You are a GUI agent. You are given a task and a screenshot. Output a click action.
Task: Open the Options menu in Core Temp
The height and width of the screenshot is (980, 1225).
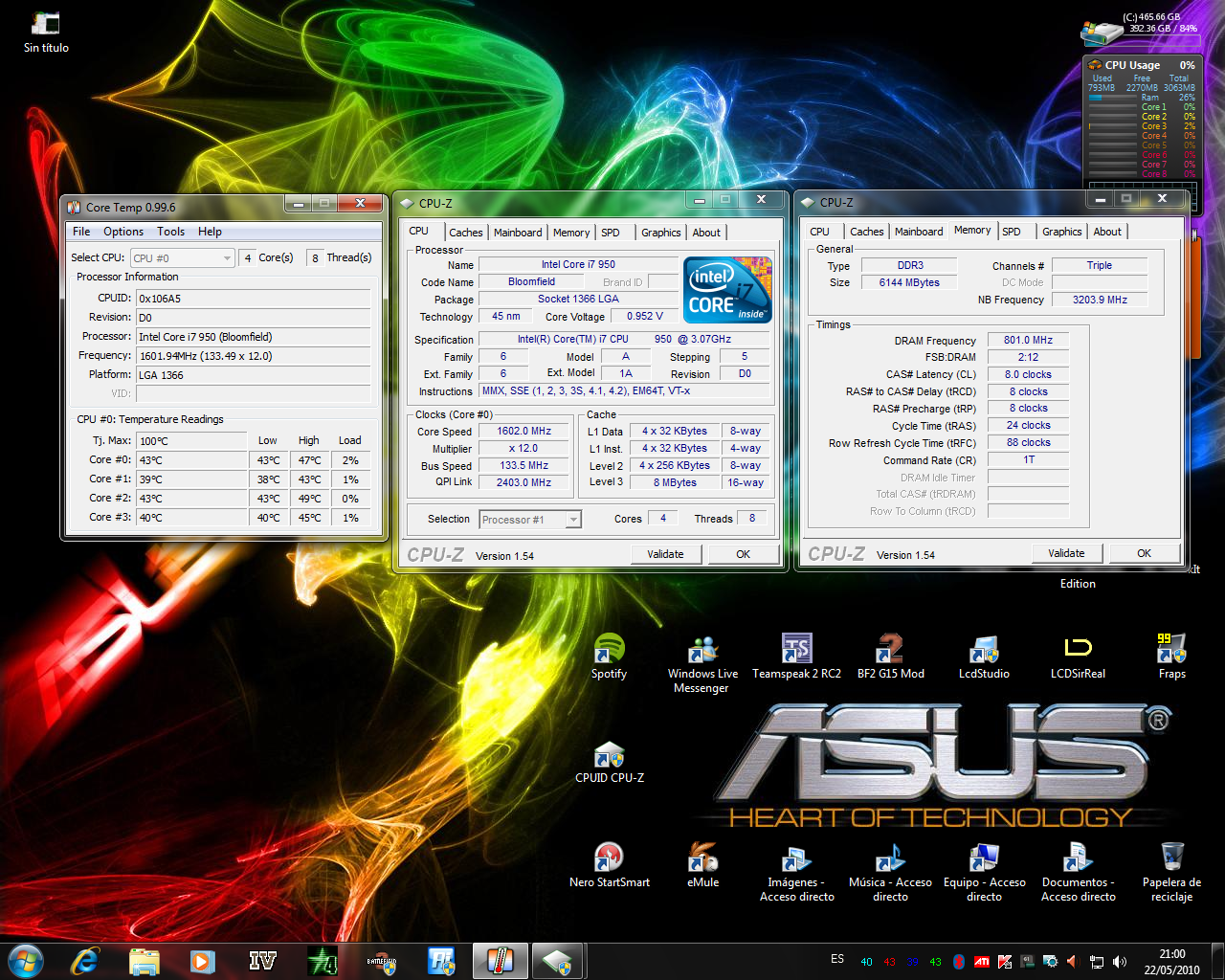[123, 232]
